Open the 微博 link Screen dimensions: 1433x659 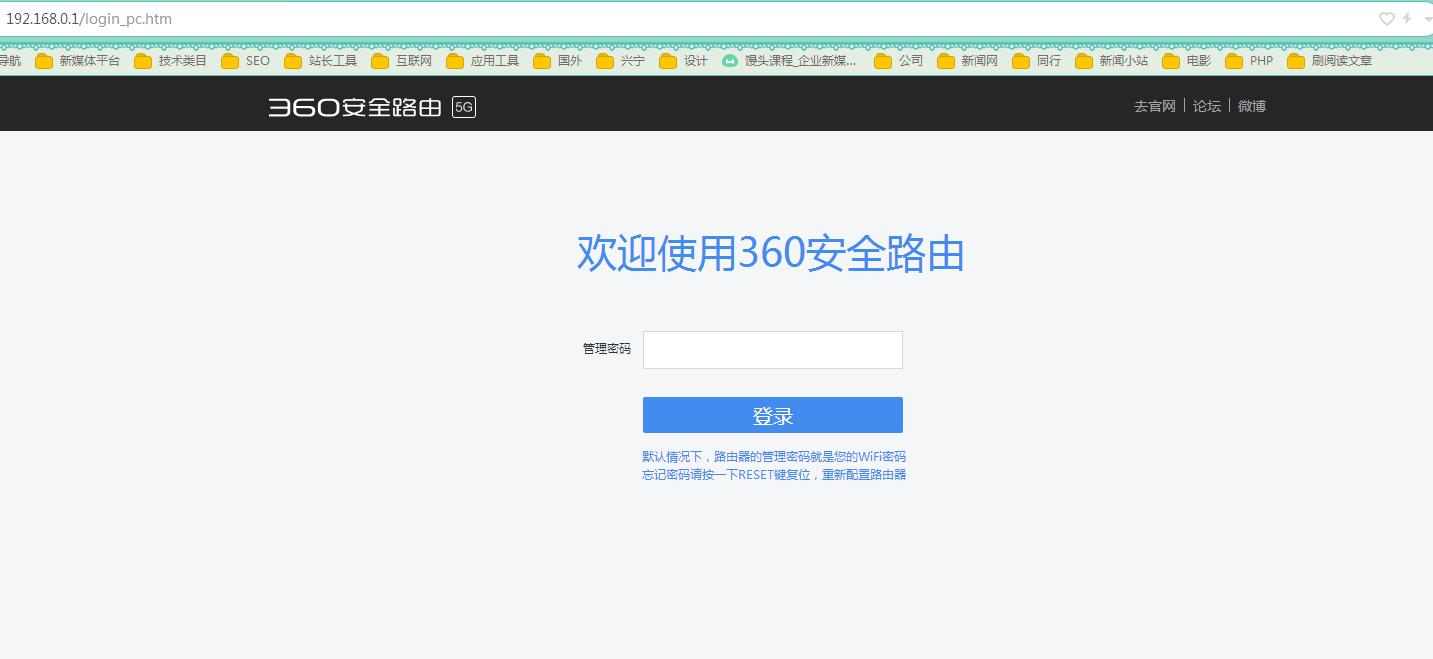[1251, 105]
